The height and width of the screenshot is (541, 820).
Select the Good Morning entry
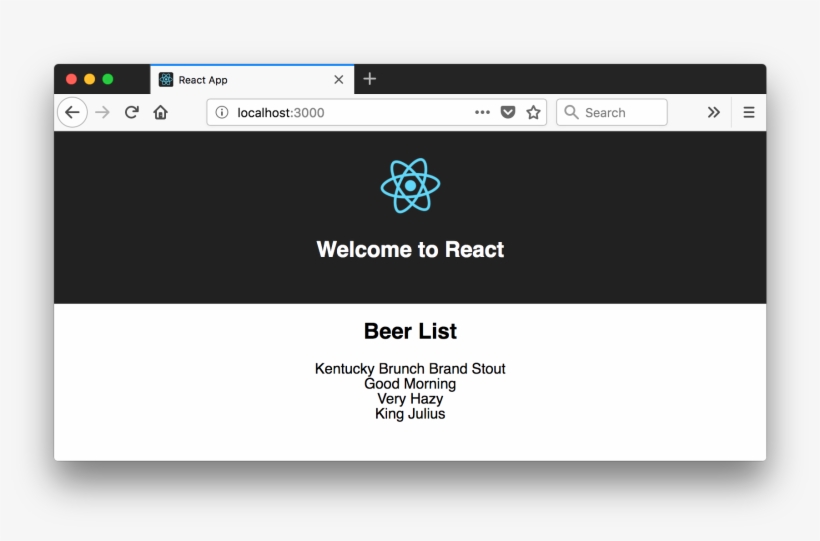pyautogui.click(x=411, y=384)
